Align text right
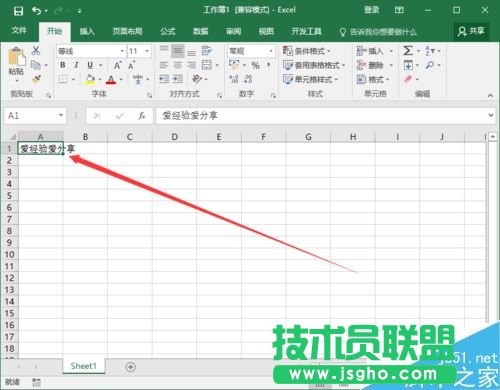The image size is (500, 390). [191, 65]
